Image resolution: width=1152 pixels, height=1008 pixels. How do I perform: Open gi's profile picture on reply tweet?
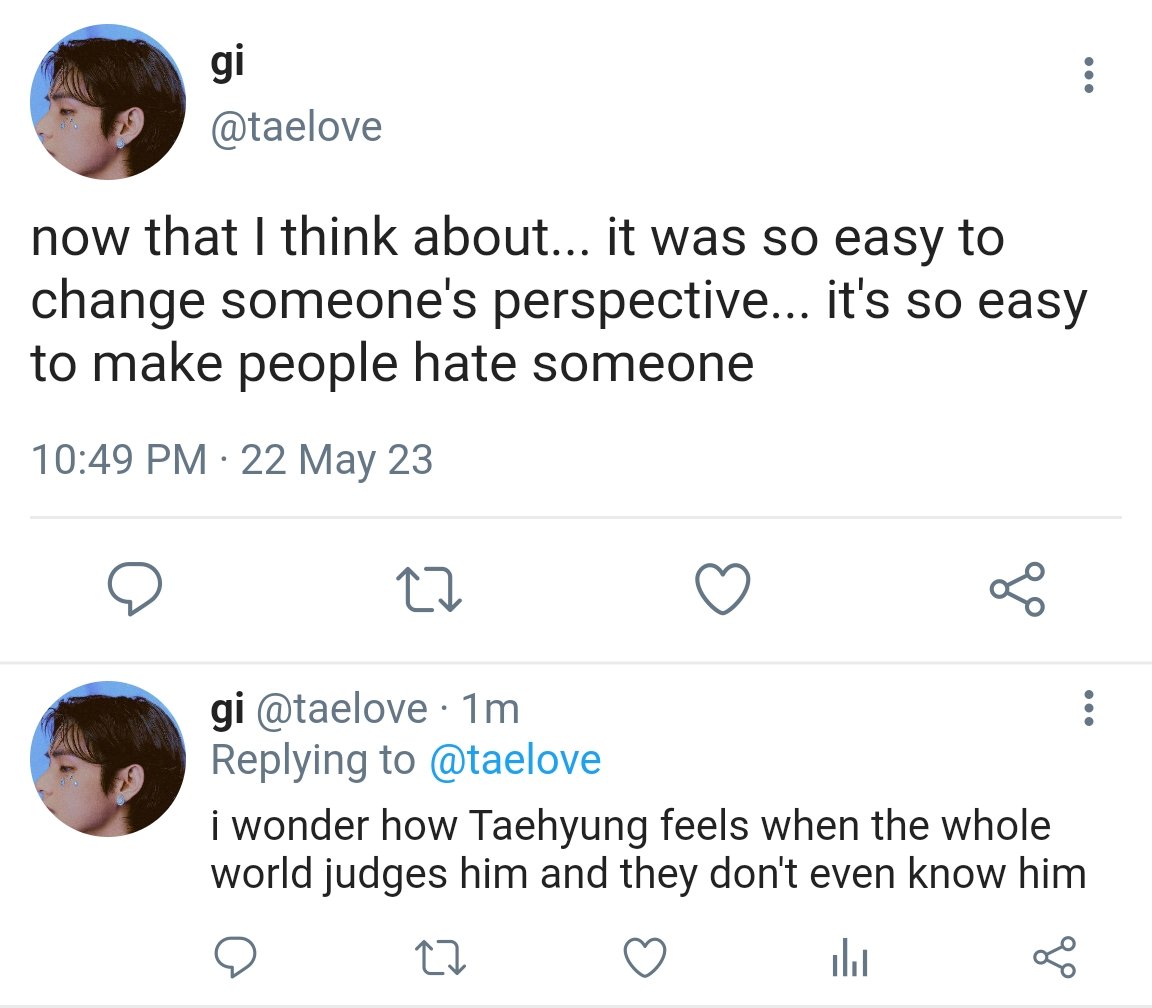pyautogui.click(x=108, y=759)
